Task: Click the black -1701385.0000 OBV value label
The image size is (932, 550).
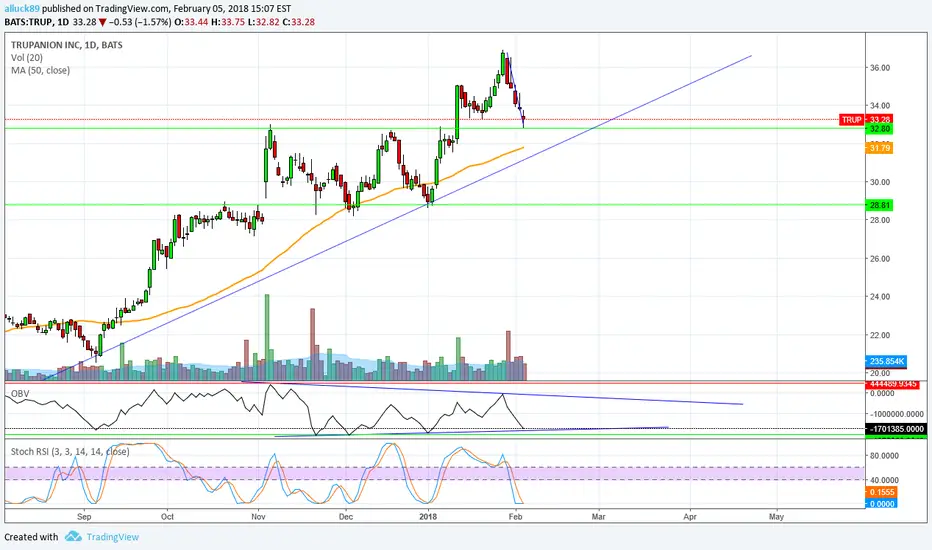Action: tap(896, 429)
